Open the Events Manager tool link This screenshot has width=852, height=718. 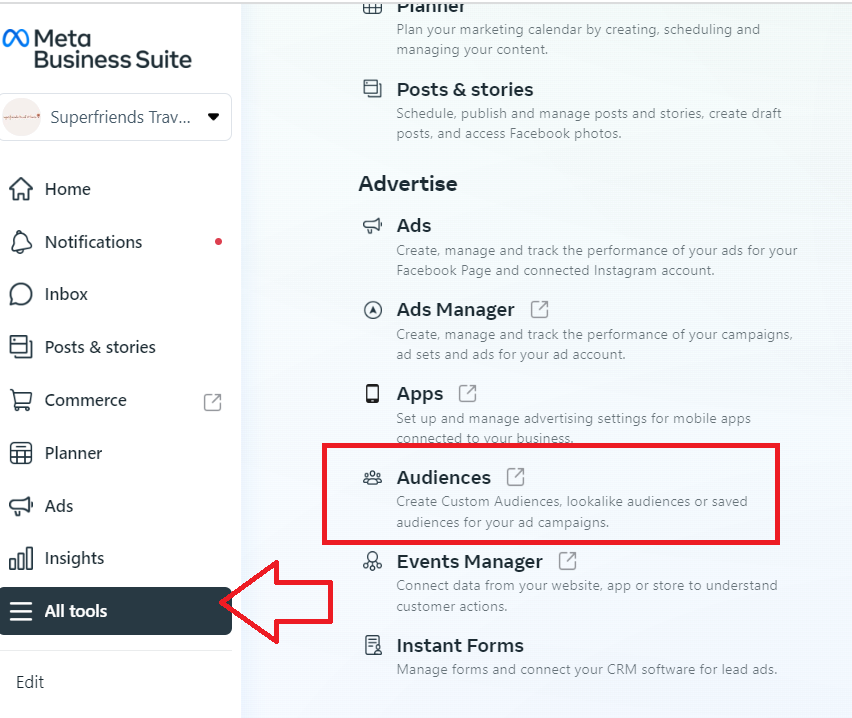point(469,561)
